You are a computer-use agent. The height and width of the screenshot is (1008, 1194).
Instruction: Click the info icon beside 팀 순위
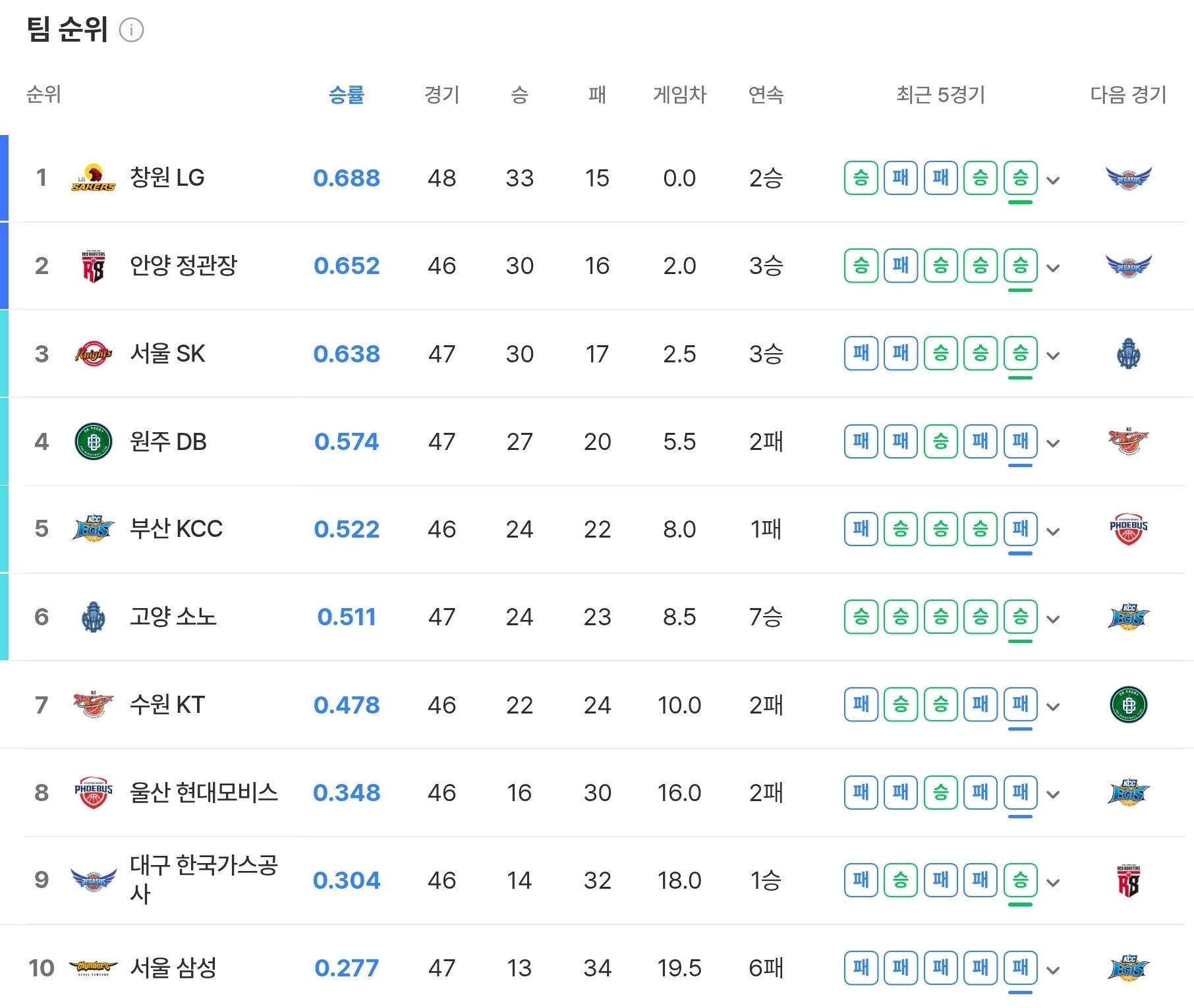(x=131, y=30)
